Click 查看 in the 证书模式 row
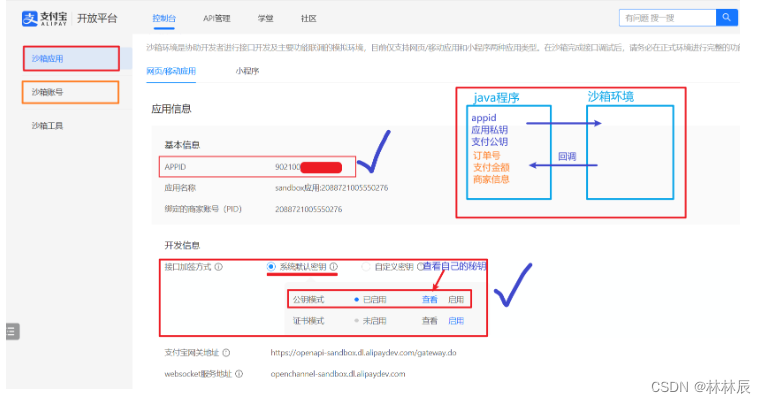This screenshot has width=766, height=403. coord(430,321)
